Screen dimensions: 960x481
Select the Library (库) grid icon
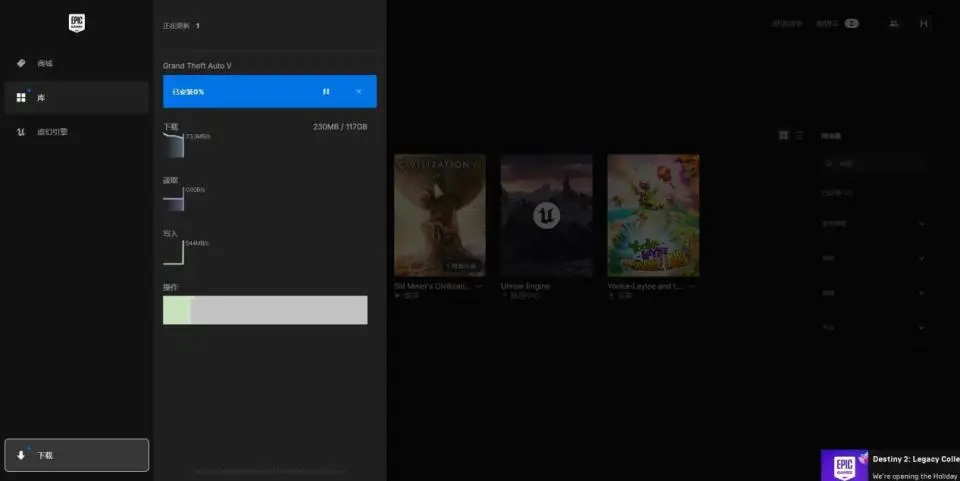[21, 97]
